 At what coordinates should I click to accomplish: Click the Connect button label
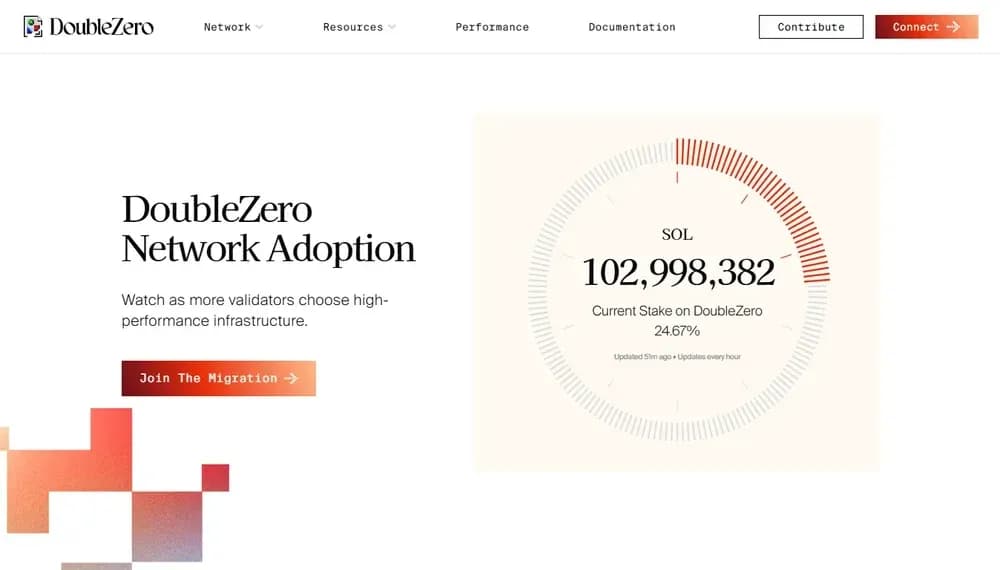pos(915,27)
